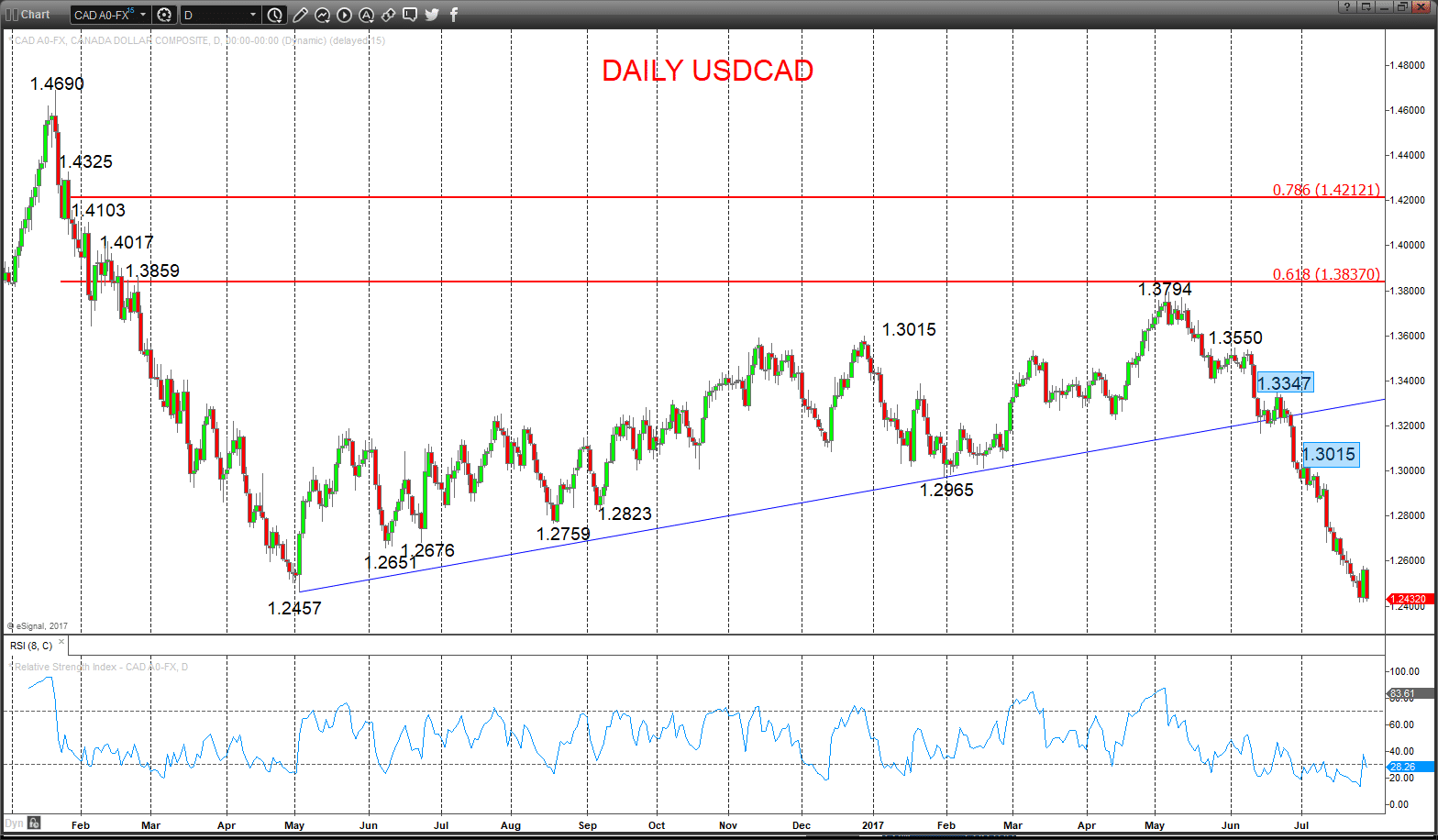Click the 2017 year label on time axis
1438x840 pixels.
873,825
